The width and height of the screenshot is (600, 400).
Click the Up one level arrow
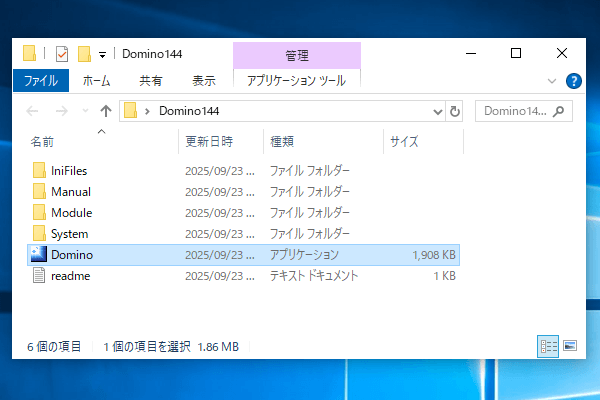click(x=106, y=111)
